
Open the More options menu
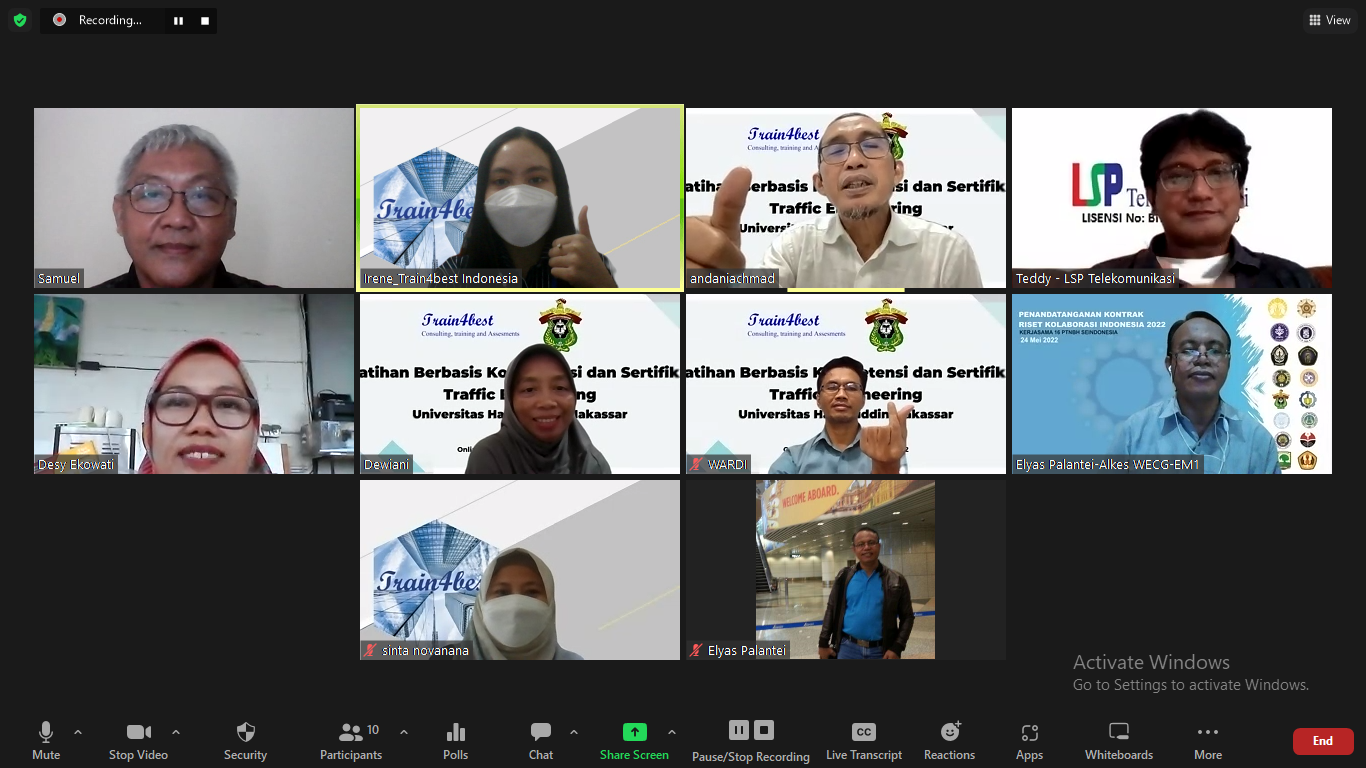(x=1207, y=740)
